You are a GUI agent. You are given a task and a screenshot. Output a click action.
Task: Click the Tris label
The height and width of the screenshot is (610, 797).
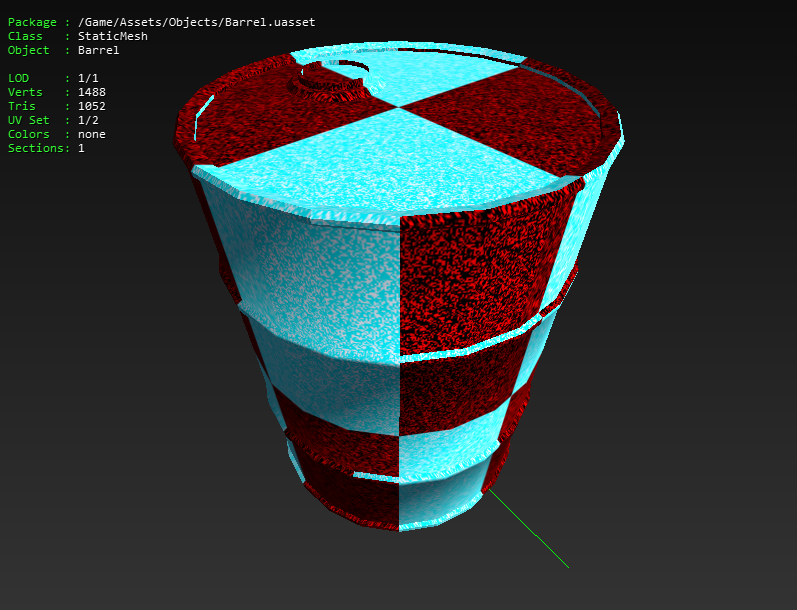[21, 106]
